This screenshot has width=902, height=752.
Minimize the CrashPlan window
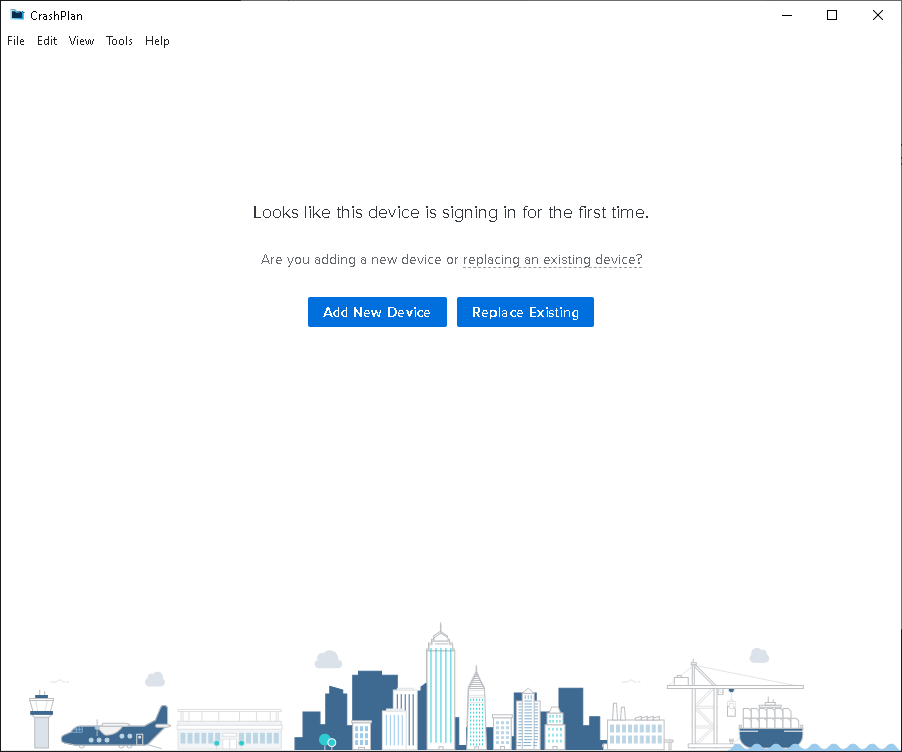(x=786, y=15)
